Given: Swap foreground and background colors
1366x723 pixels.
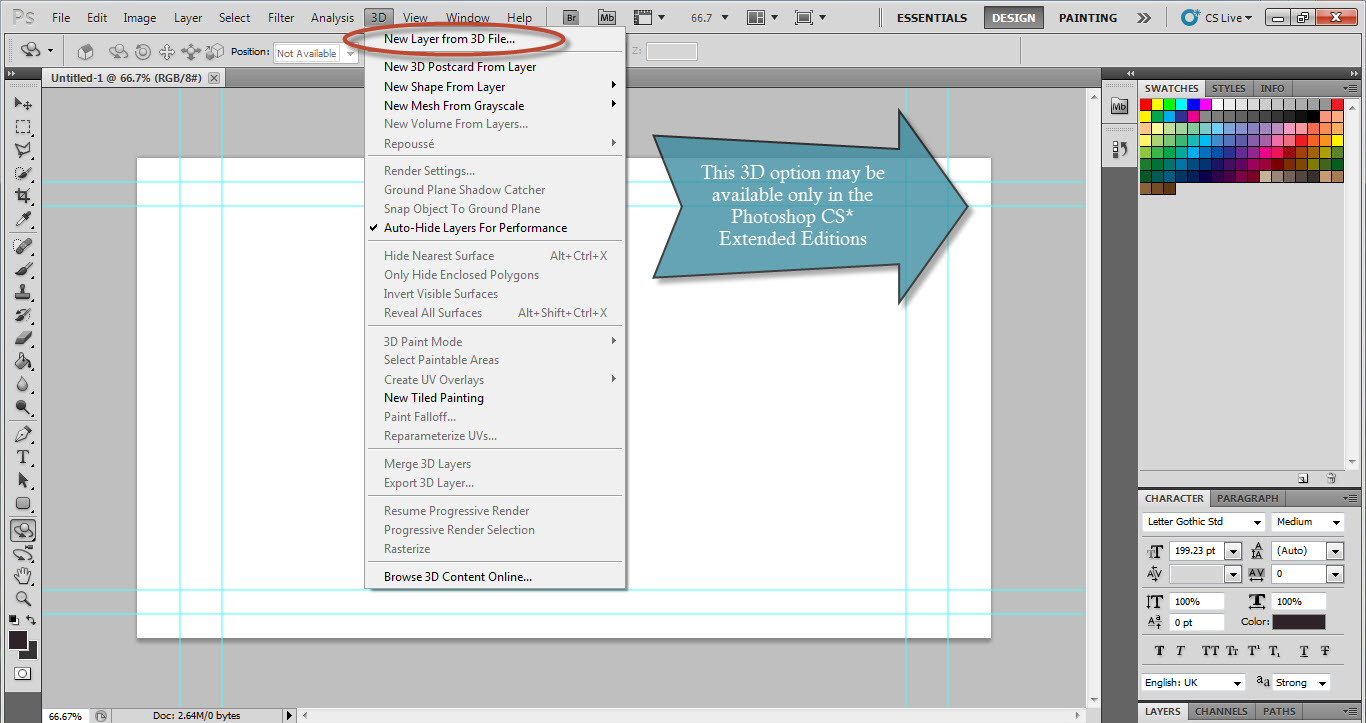Looking at the screenshot, I should click(32, 621).
